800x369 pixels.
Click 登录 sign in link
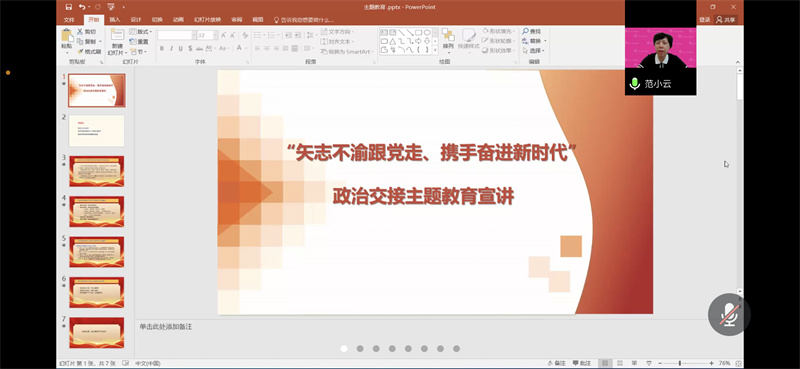click(x=704, y=19)
